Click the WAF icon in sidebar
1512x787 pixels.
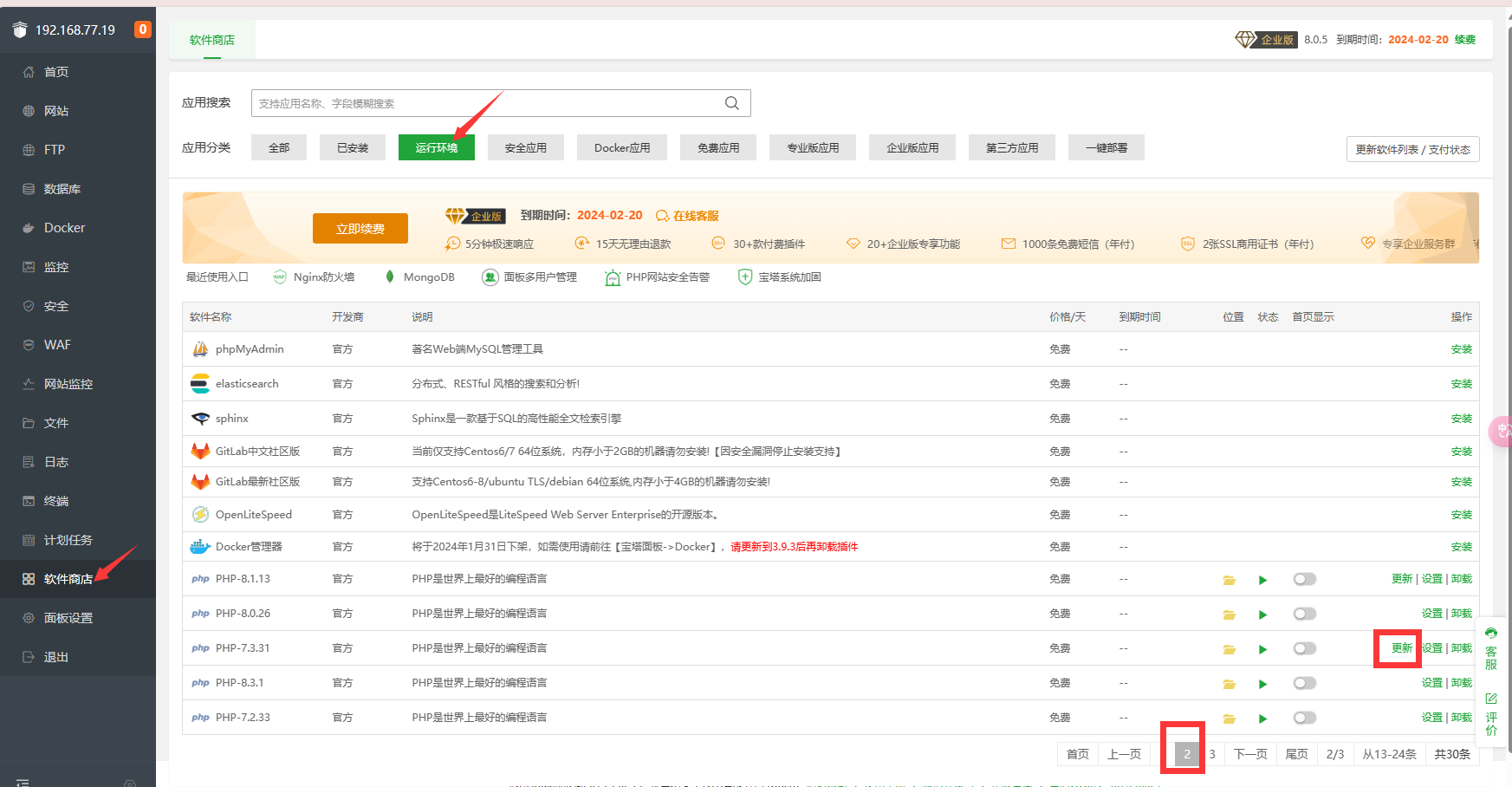[x=29, y=345]
